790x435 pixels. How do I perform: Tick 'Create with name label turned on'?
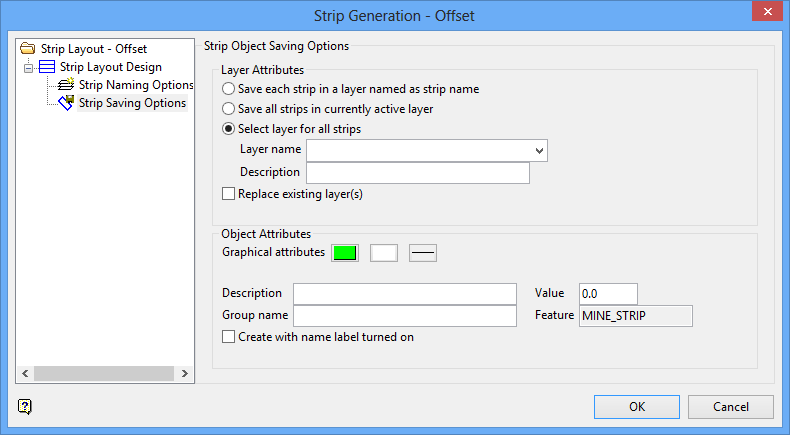pos(229,338)
